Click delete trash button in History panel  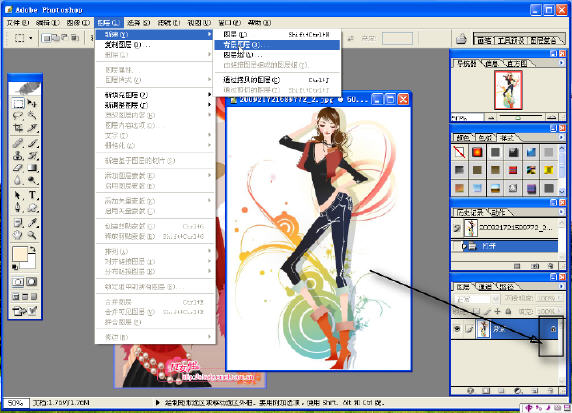point(551,266)
